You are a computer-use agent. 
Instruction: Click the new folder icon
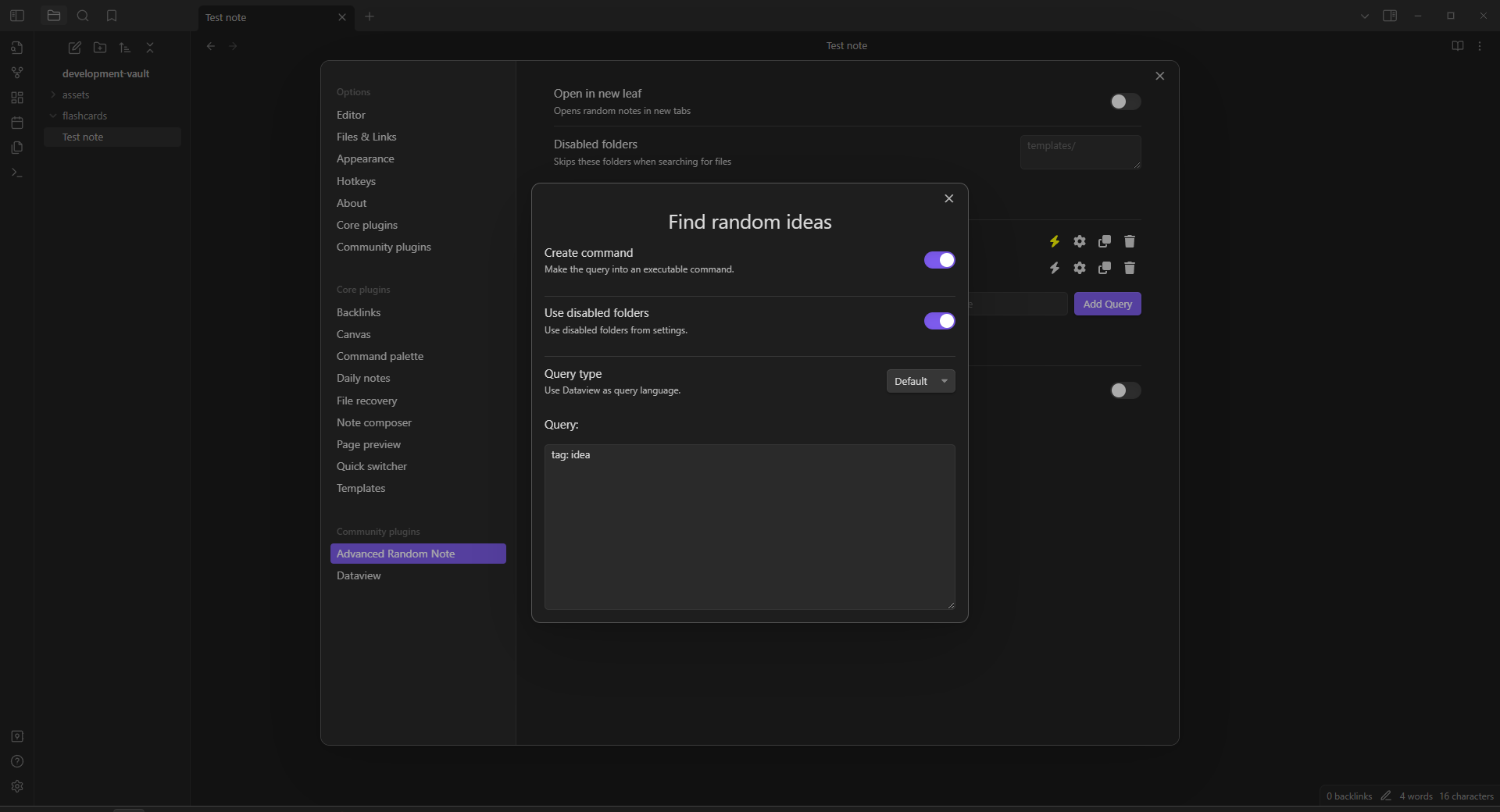click(x=100, y=48)
